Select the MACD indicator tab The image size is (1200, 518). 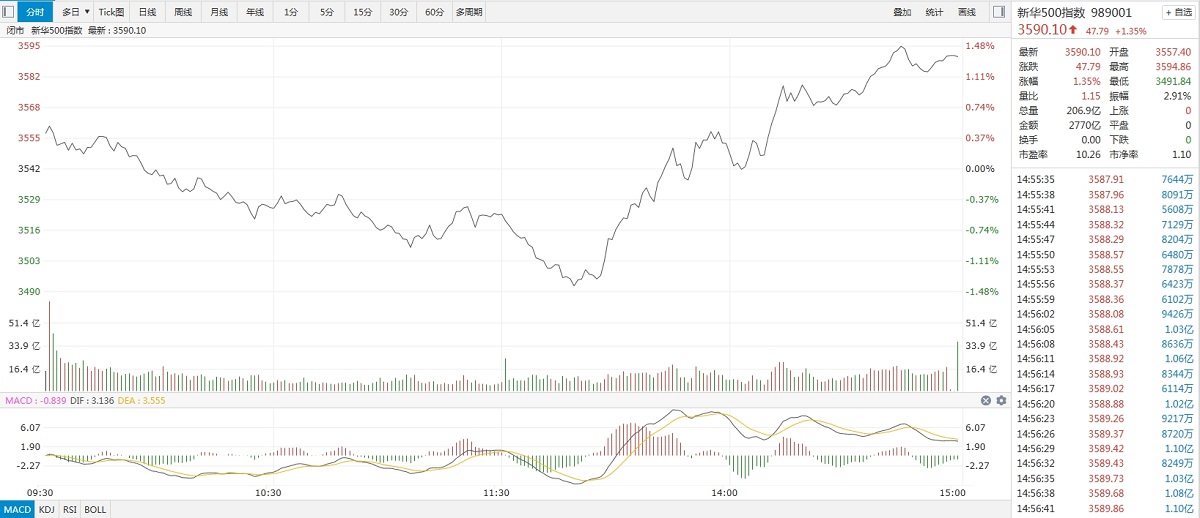[x=17, y=509]
